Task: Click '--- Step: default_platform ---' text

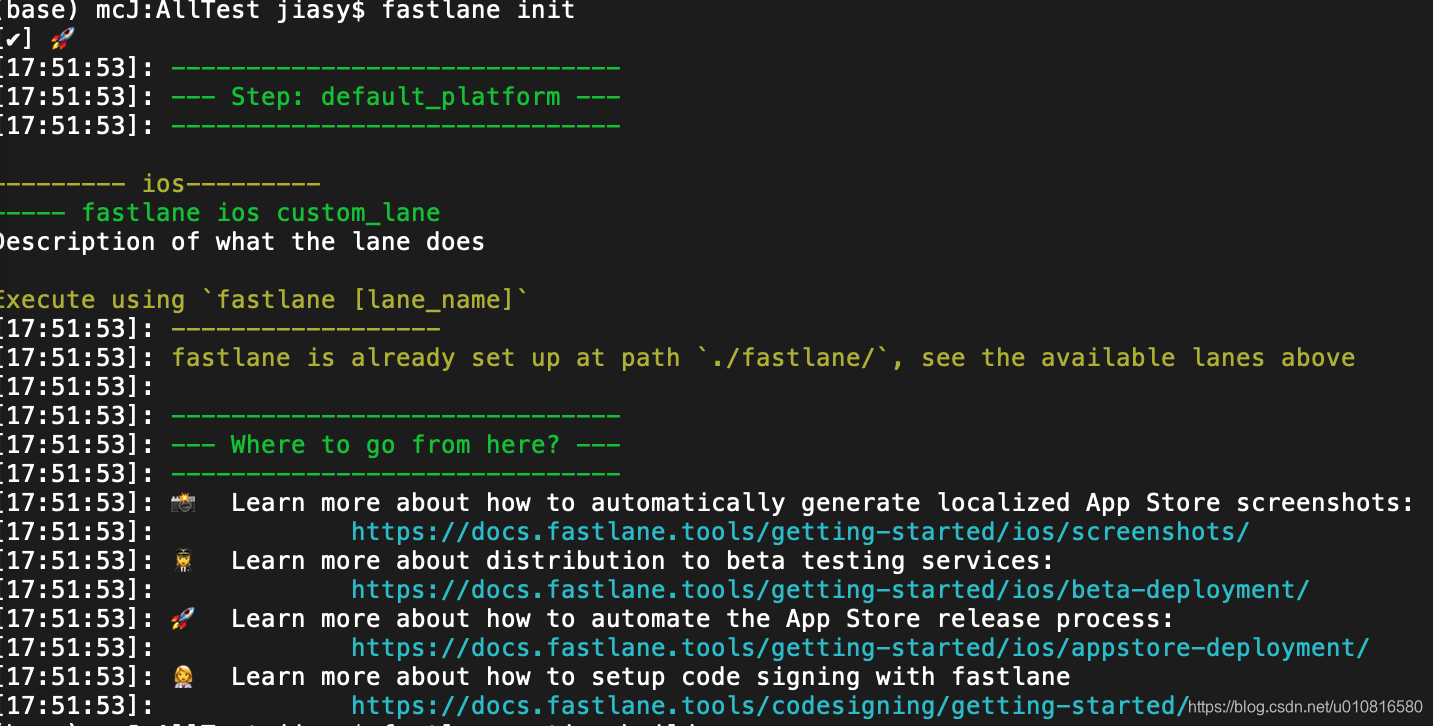Action: click(x=396, y=97)
